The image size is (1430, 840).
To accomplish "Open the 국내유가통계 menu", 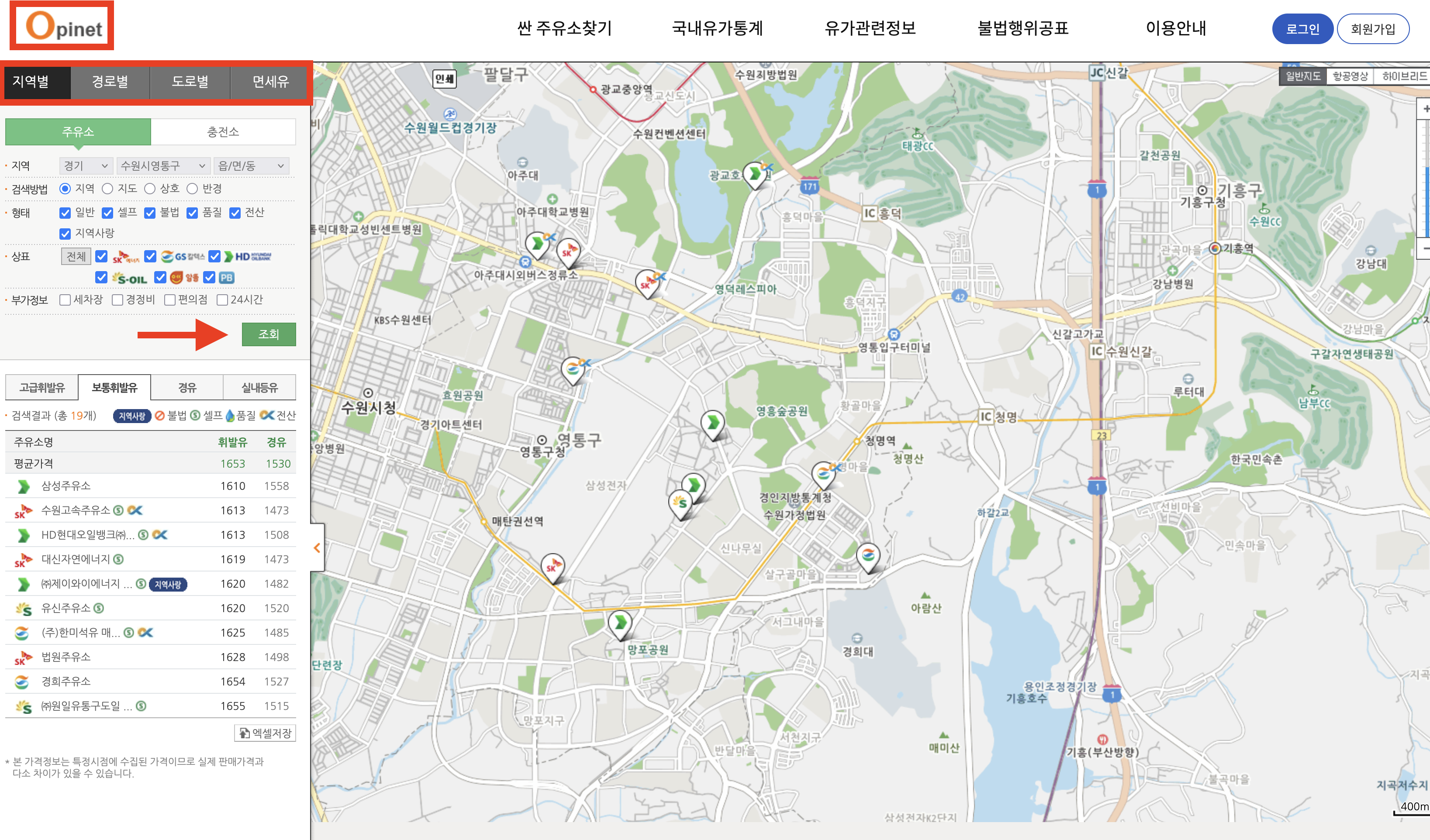I will point(717,28).
